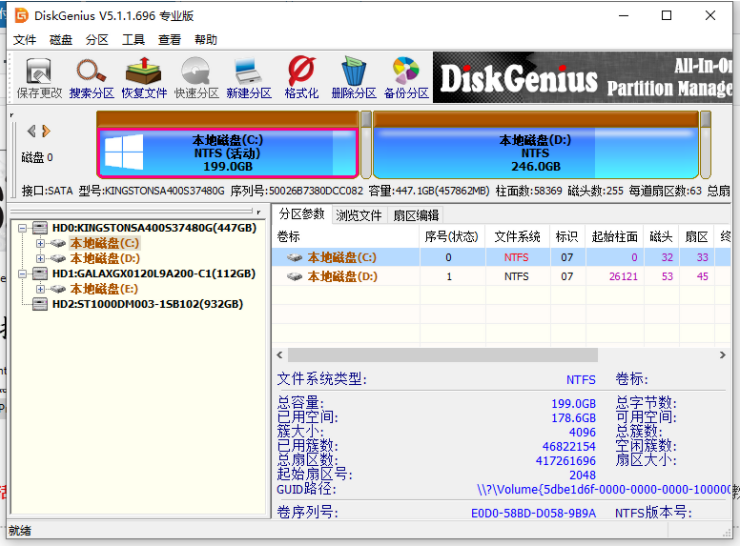Screen dimensions: 742x547
Task: Select 本地磁盘(D:) in the left tree
Action: coord(105,258)
